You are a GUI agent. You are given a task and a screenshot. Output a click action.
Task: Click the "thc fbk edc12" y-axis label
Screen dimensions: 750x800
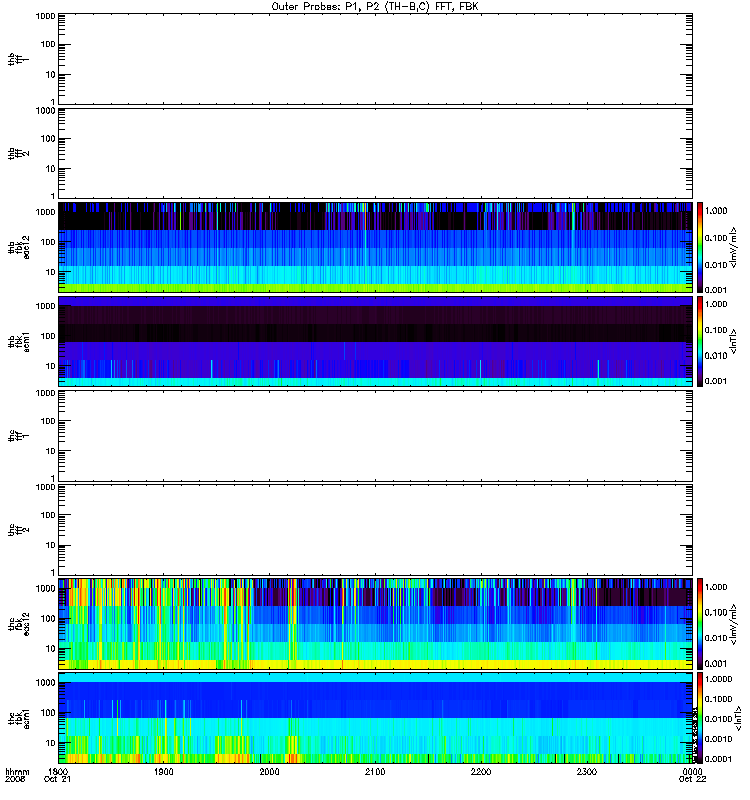tap(19, 624)
